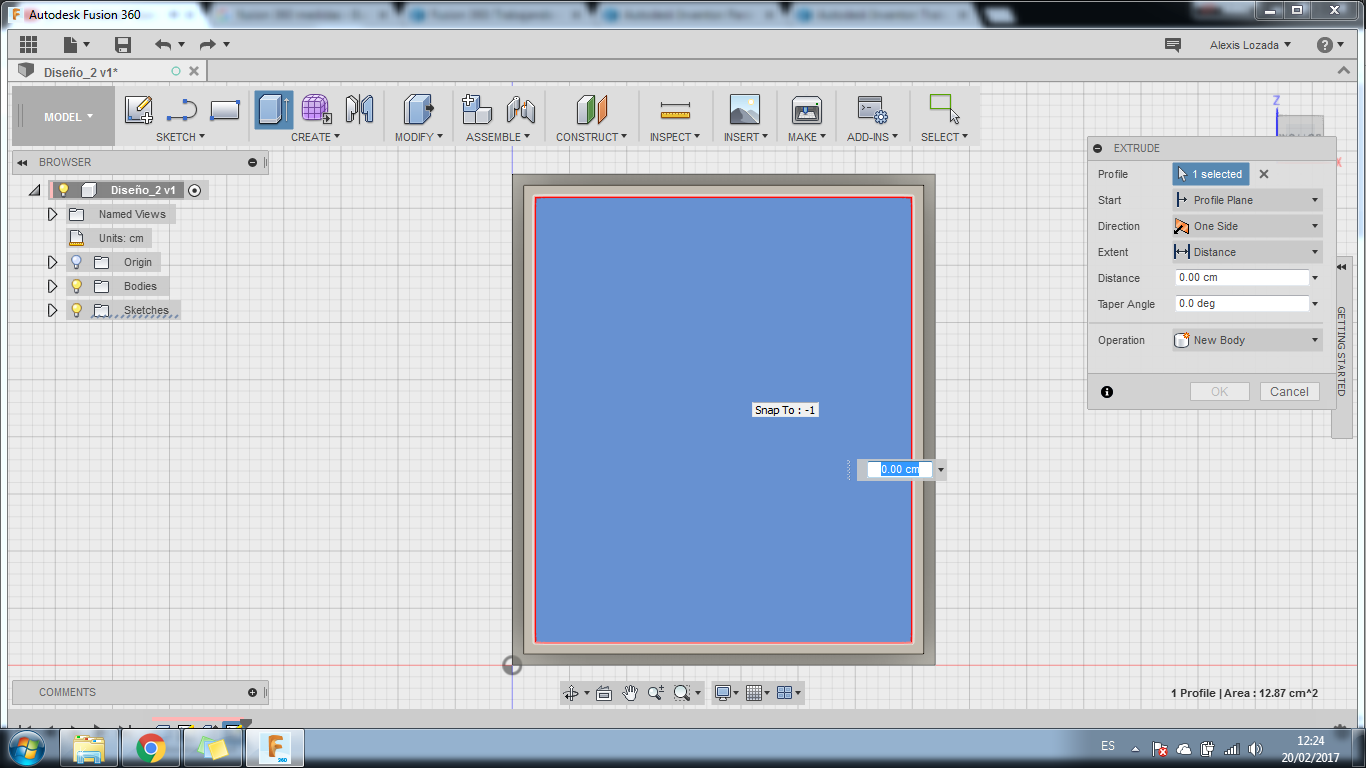Open the ASSEMBLE menu

coord(498,137)
